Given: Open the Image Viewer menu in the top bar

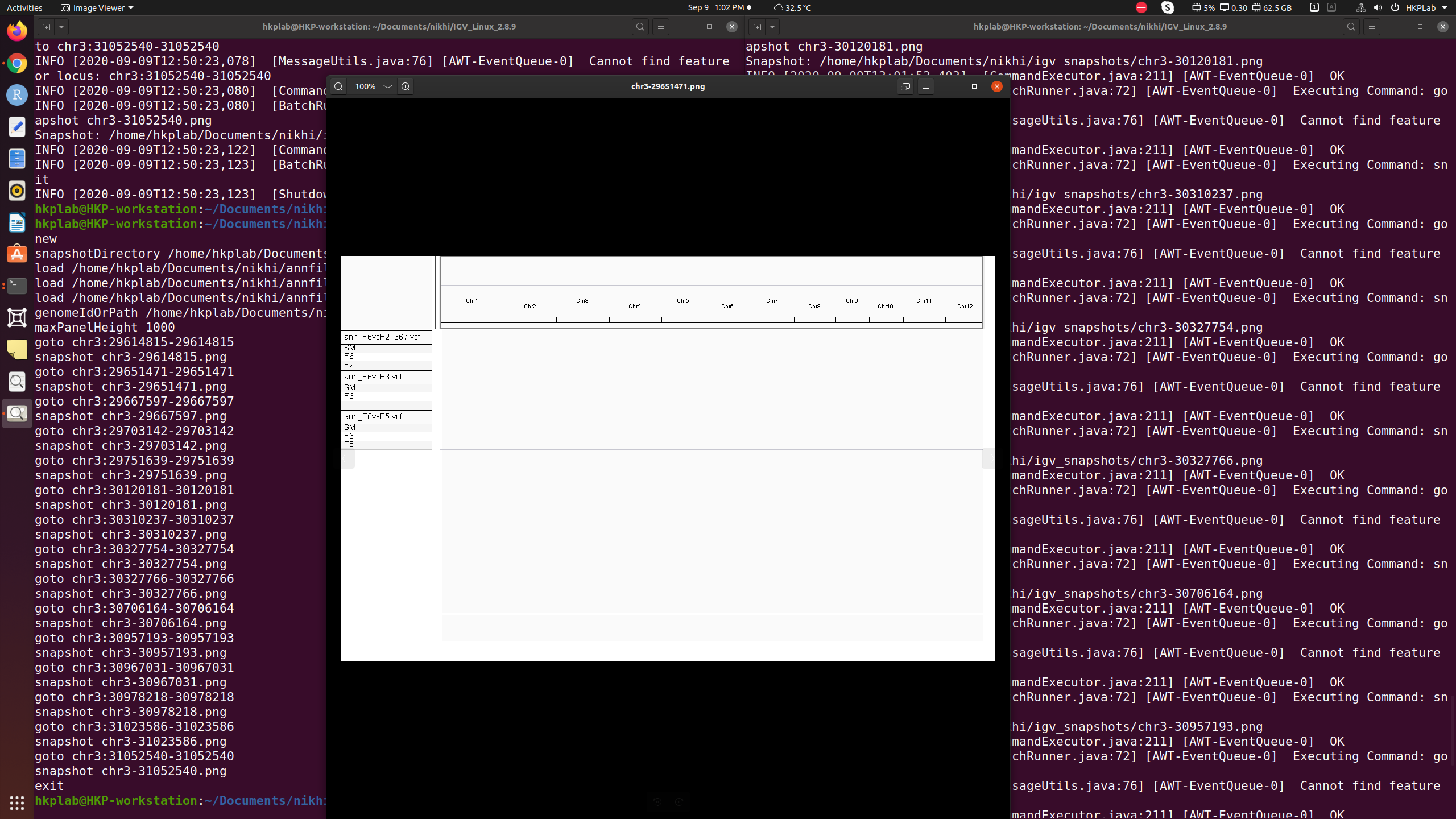Looking at the screenshot, I should [96, 7].
